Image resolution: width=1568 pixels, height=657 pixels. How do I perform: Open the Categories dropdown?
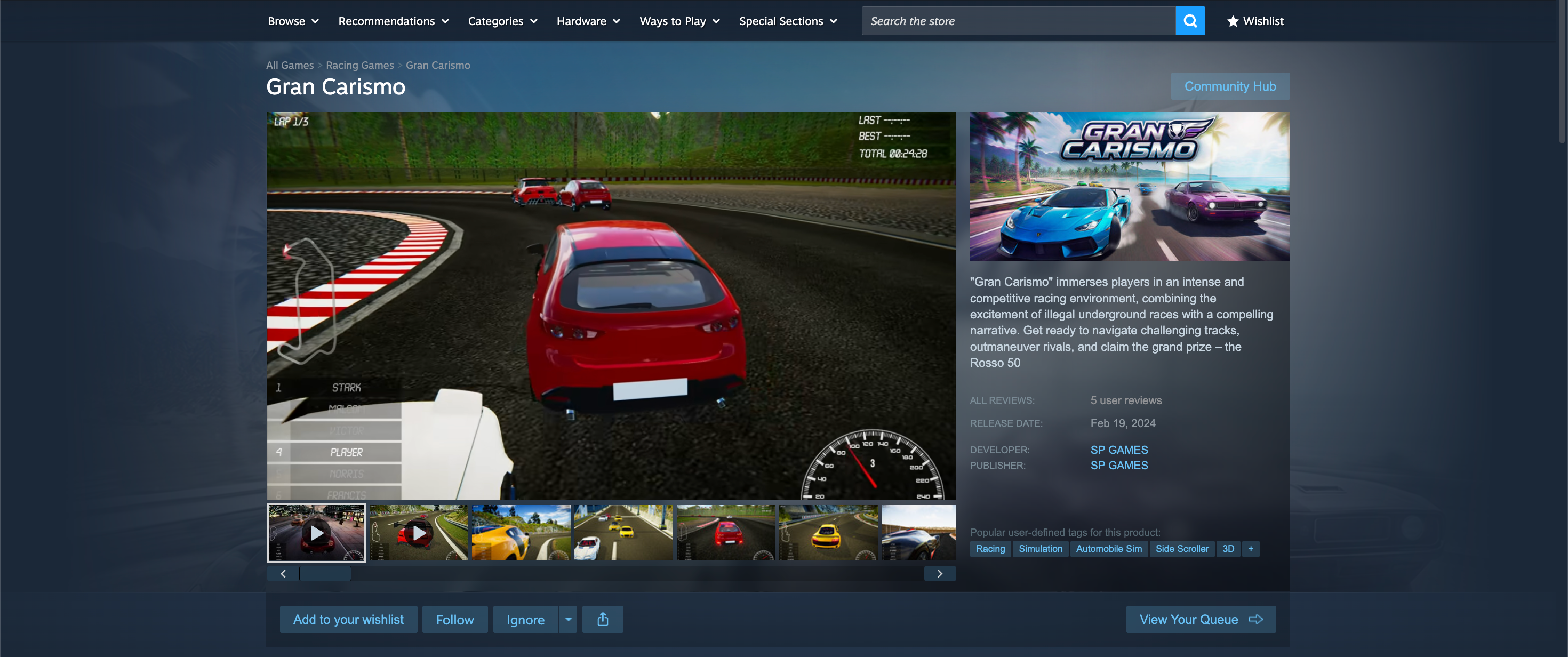pyautogui.click(x=502, y=20)
